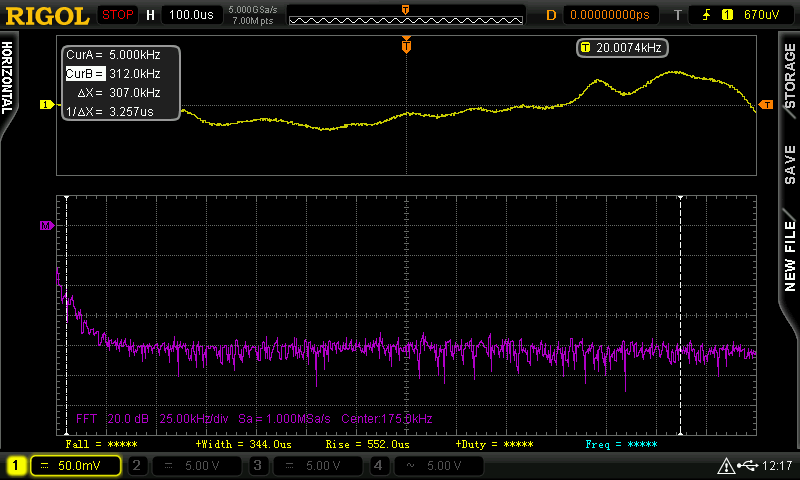Open the STORAGE side tab

tap(789, 75)
